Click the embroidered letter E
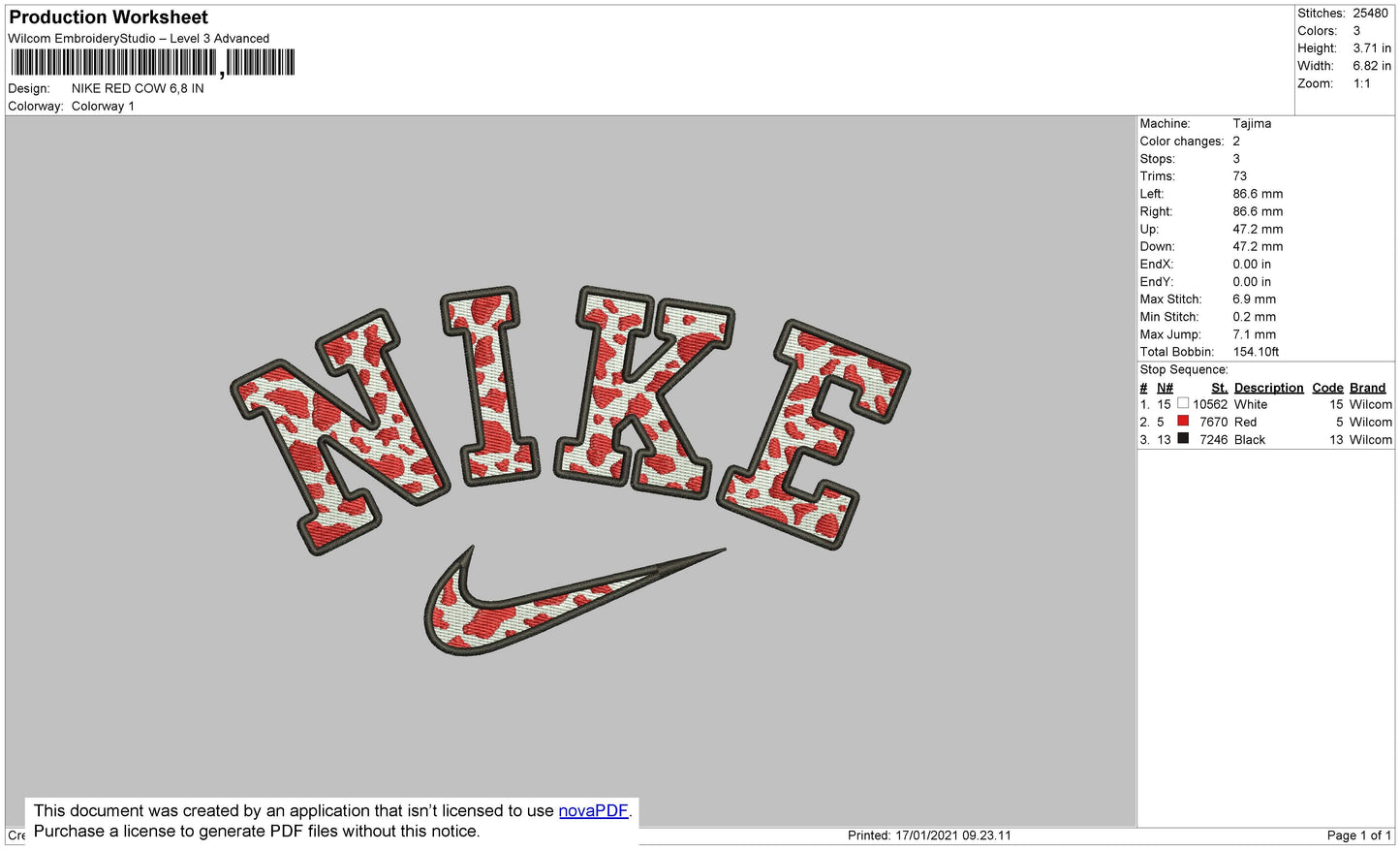1400x850 pixels. (x=814, y=433)
